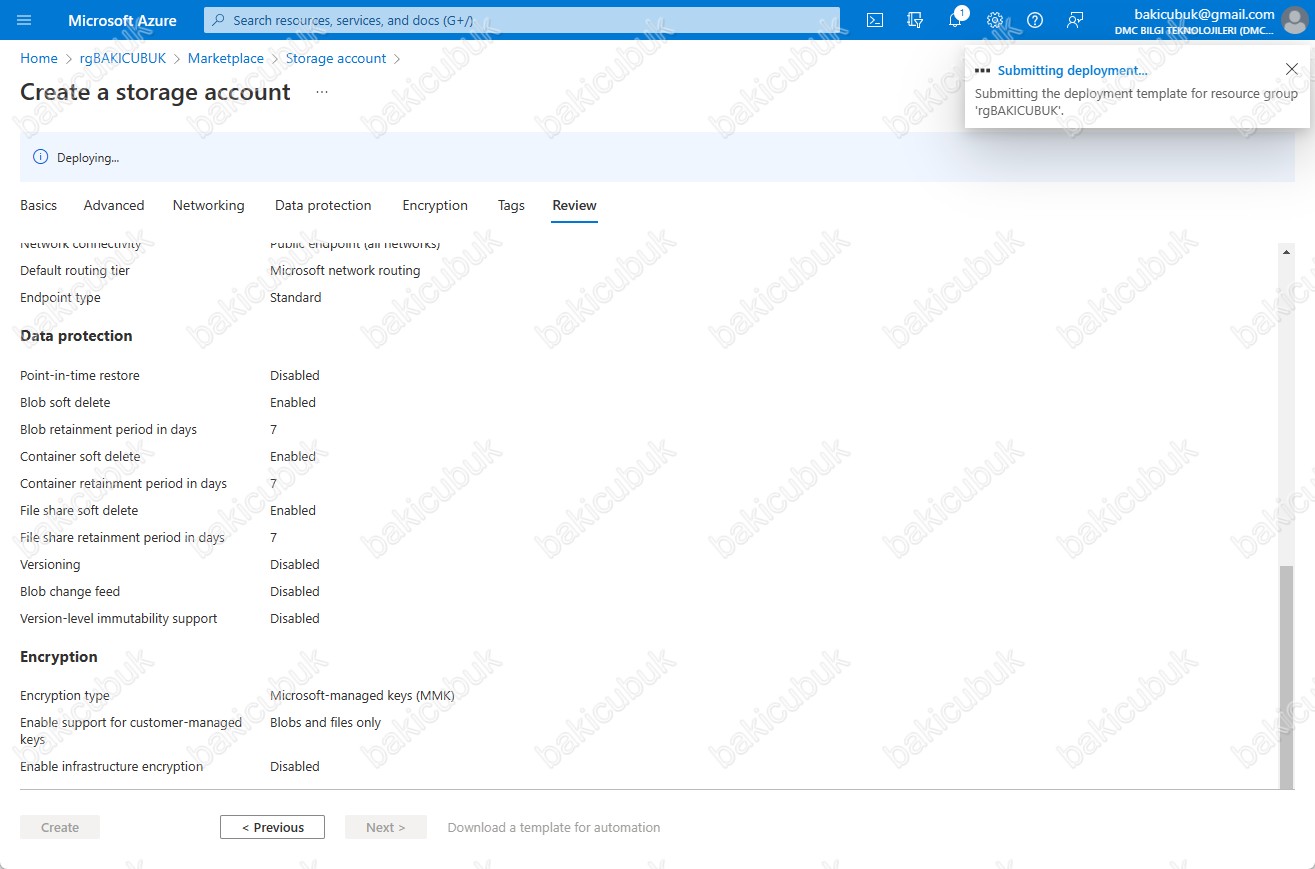
Task: Click the info icon beside Deploying
Action: 41,157
